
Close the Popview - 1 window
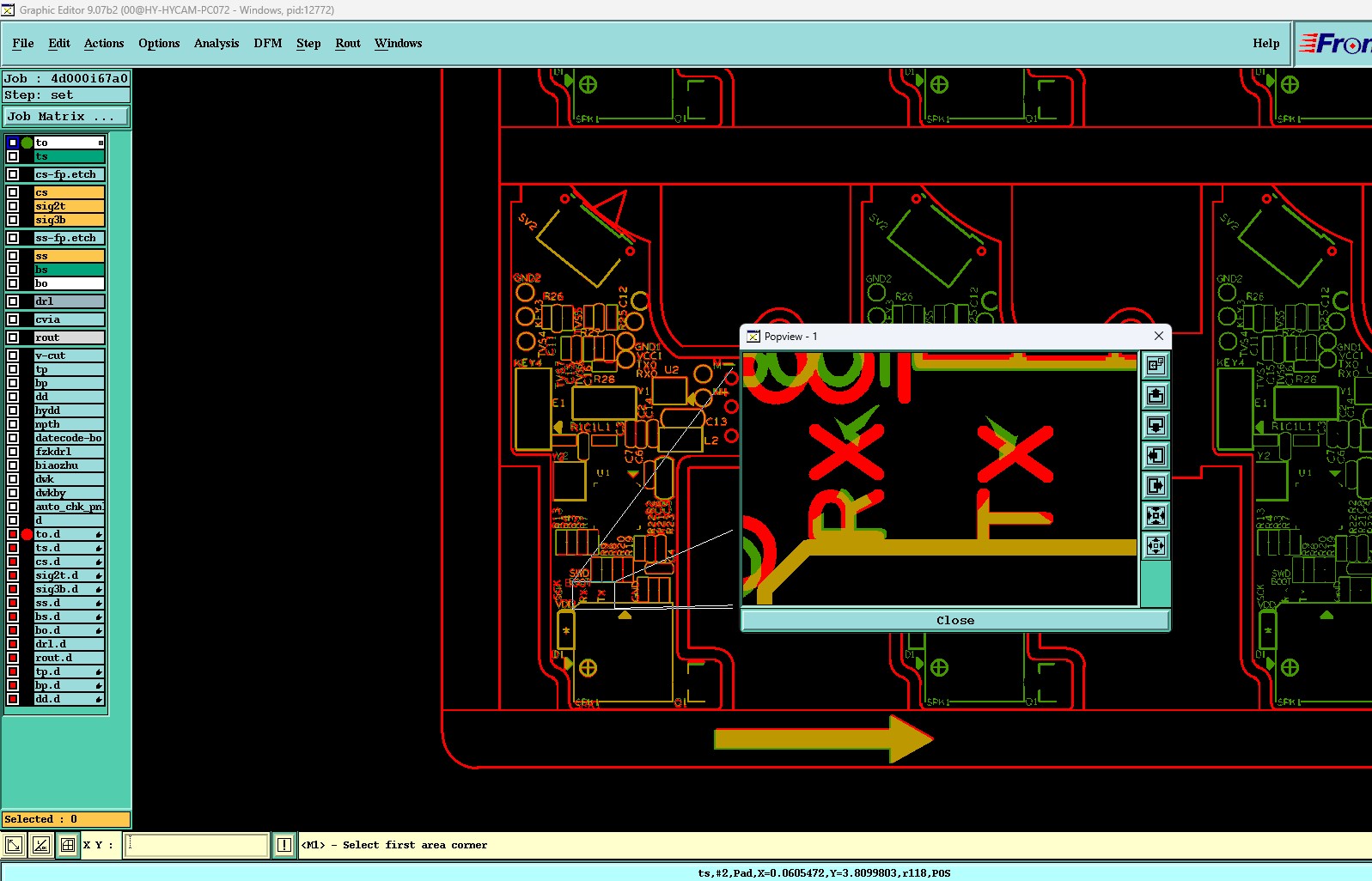(1158, 336)
